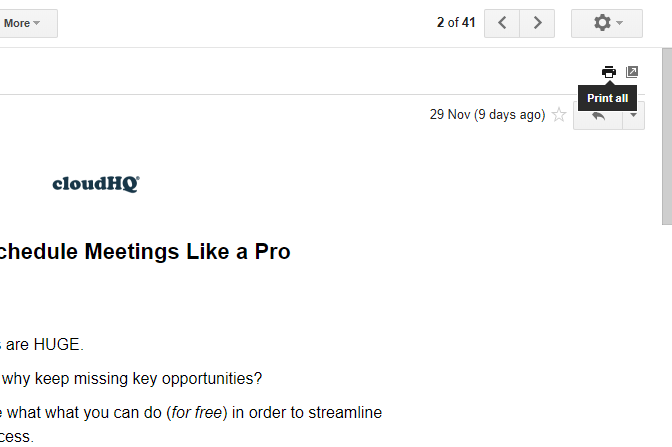Click the Print all printer icon

pos(609,72)
